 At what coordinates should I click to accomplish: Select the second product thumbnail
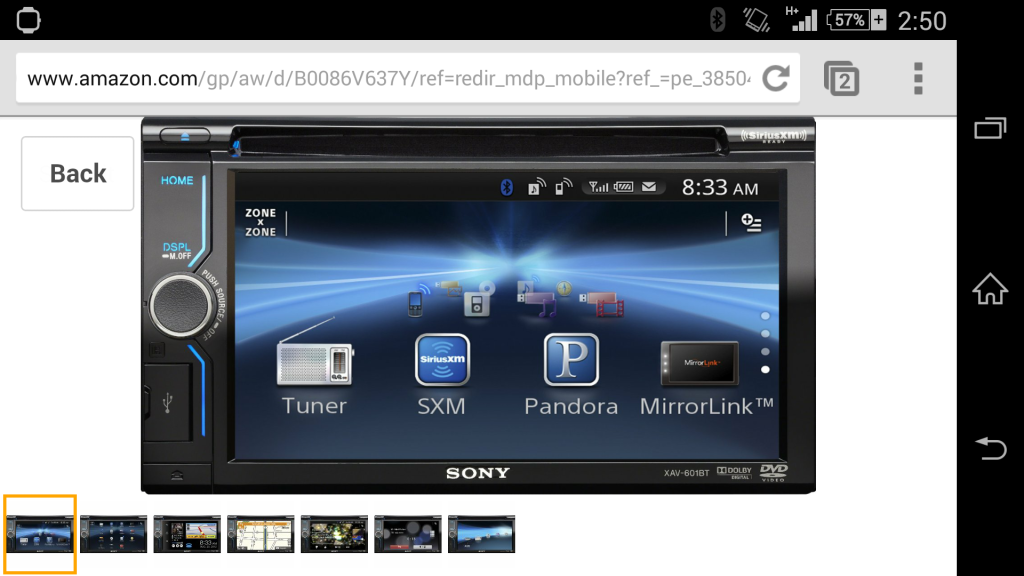pos(114,534)
